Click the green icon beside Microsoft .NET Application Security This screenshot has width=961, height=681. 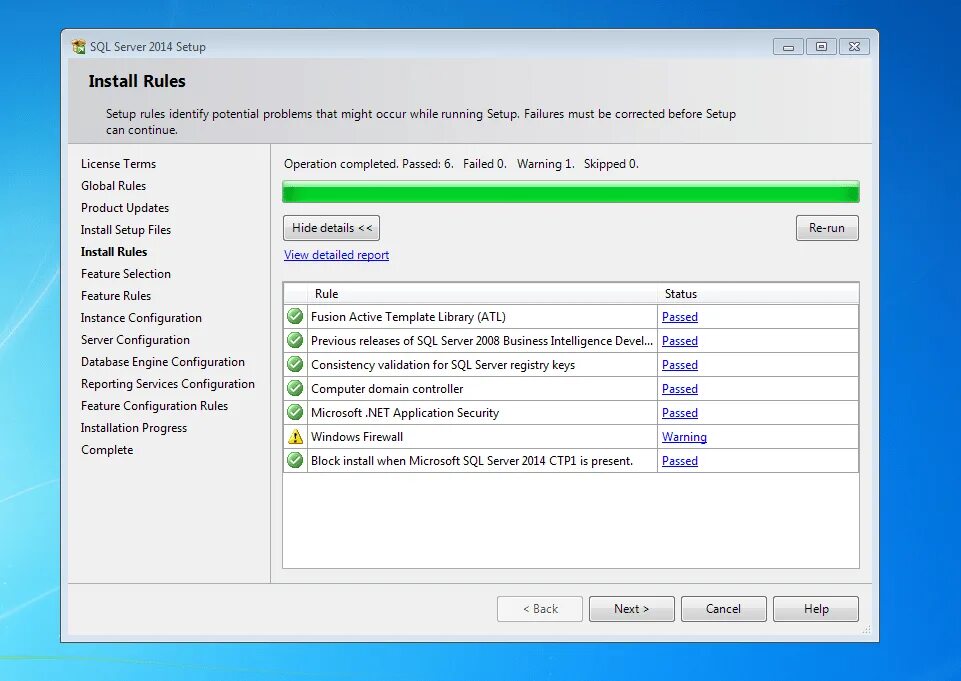[x=294, y=412]
